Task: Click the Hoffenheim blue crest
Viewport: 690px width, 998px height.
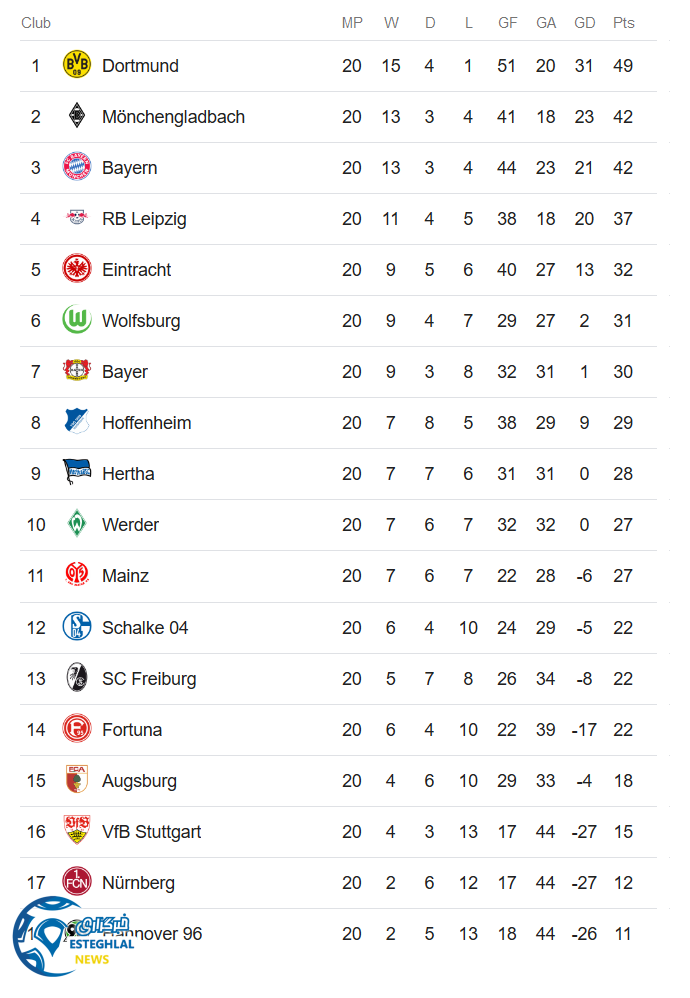Action: coord(77,423)
